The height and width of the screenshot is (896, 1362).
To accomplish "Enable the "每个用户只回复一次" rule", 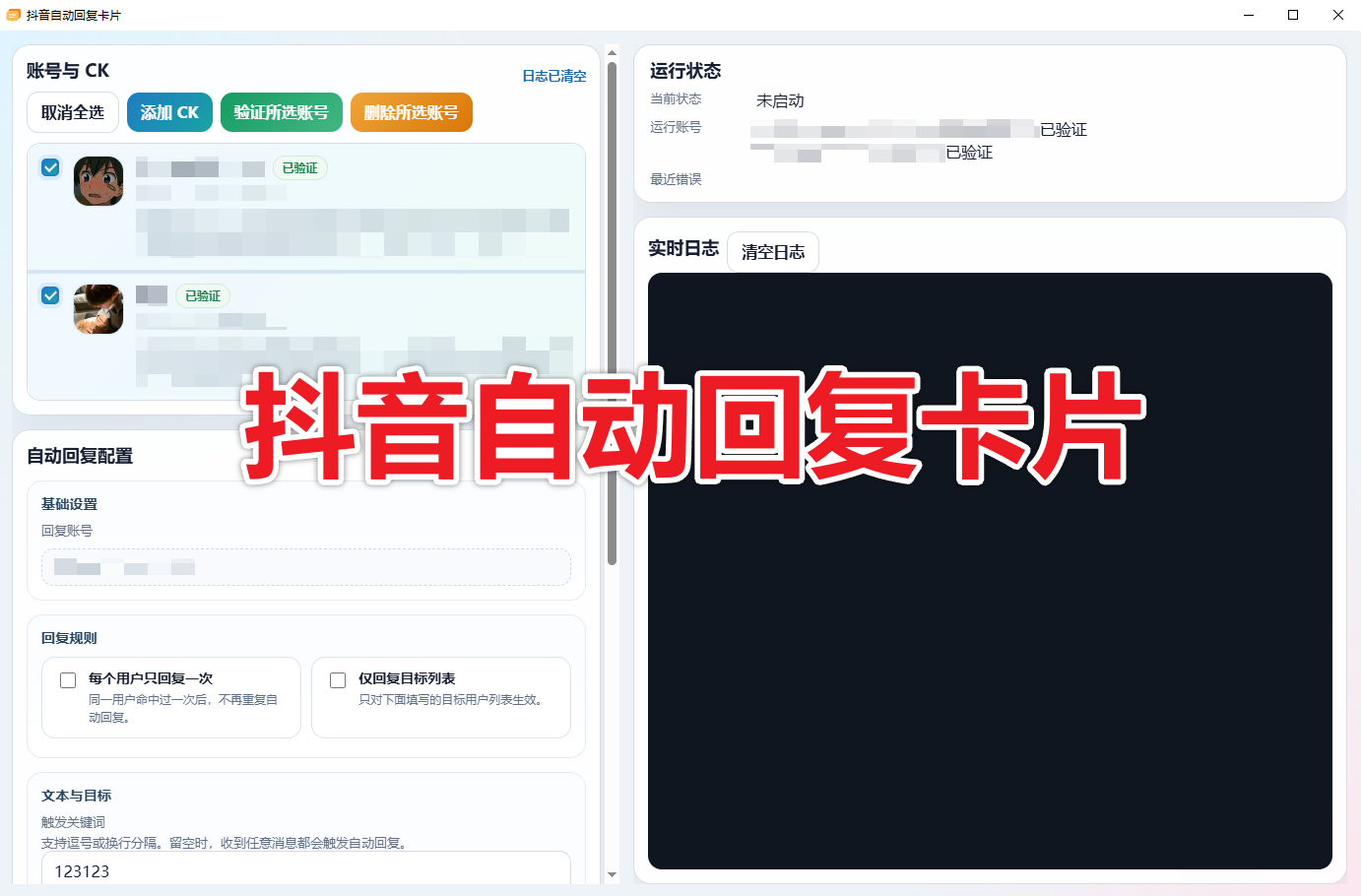I will point(67,679).
